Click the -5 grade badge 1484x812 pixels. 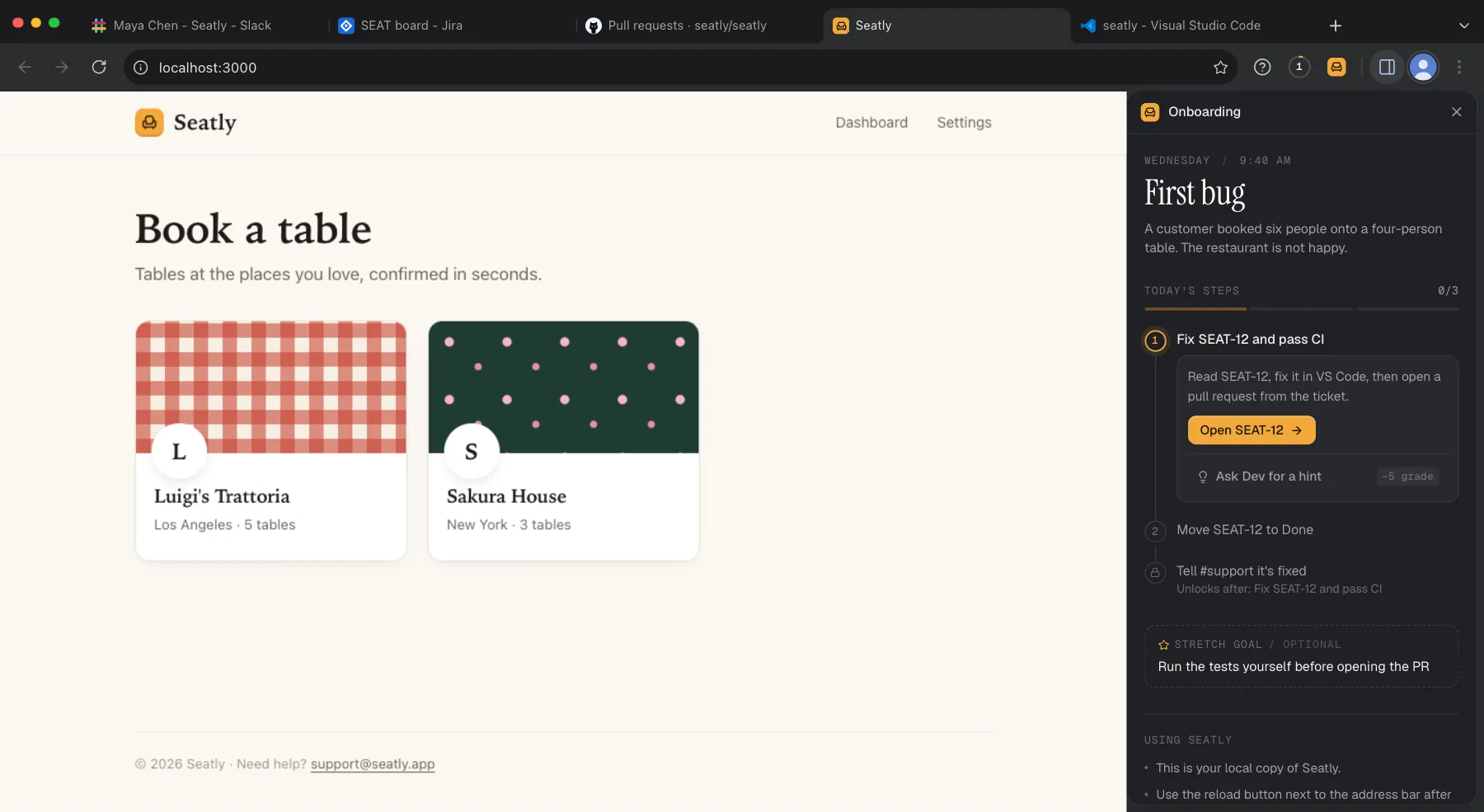[1407, 476]
